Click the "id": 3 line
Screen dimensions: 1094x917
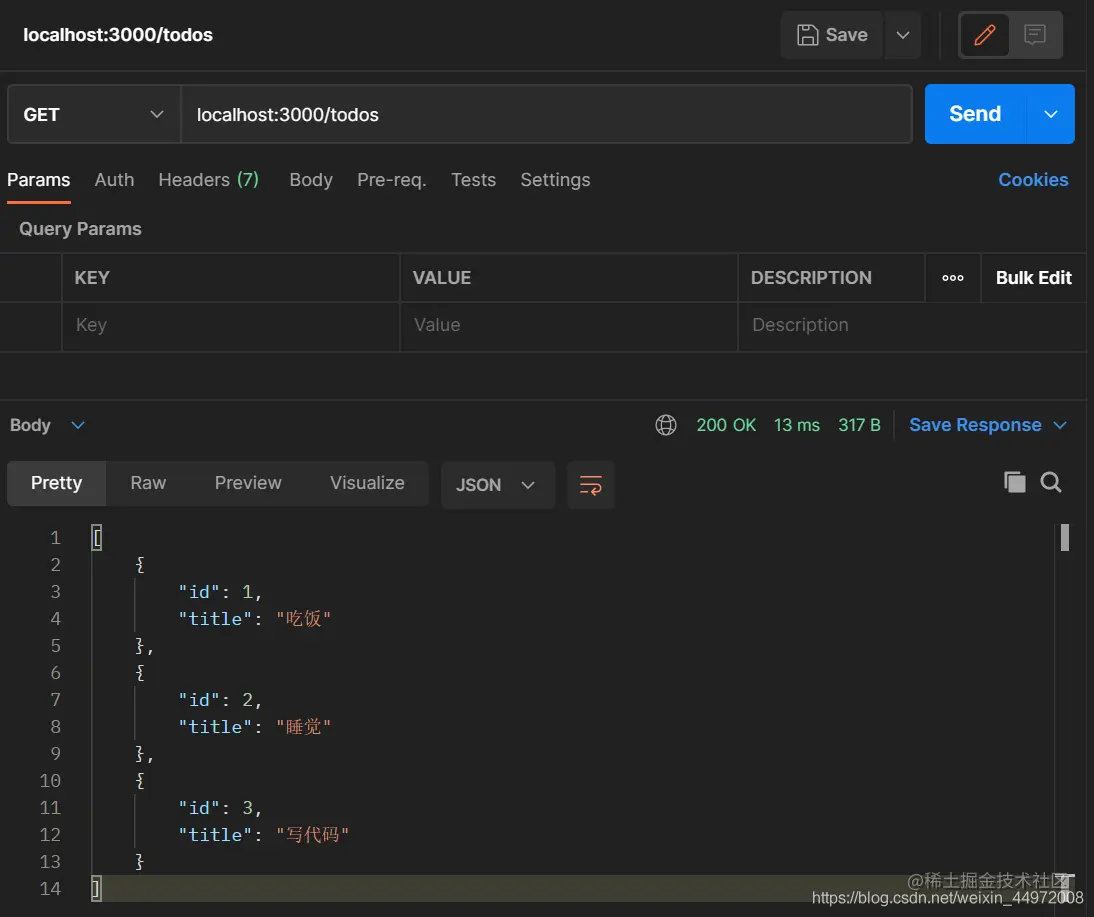220,808
